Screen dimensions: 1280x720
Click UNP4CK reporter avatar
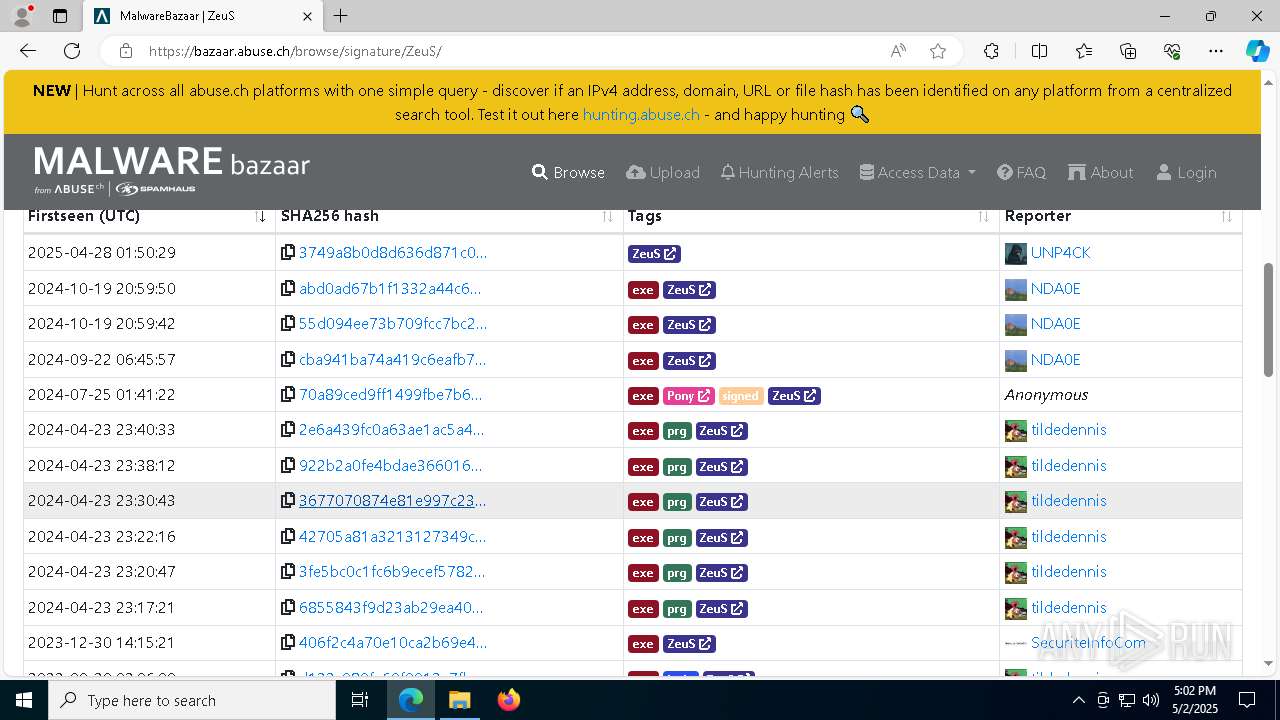[1016, 253]
